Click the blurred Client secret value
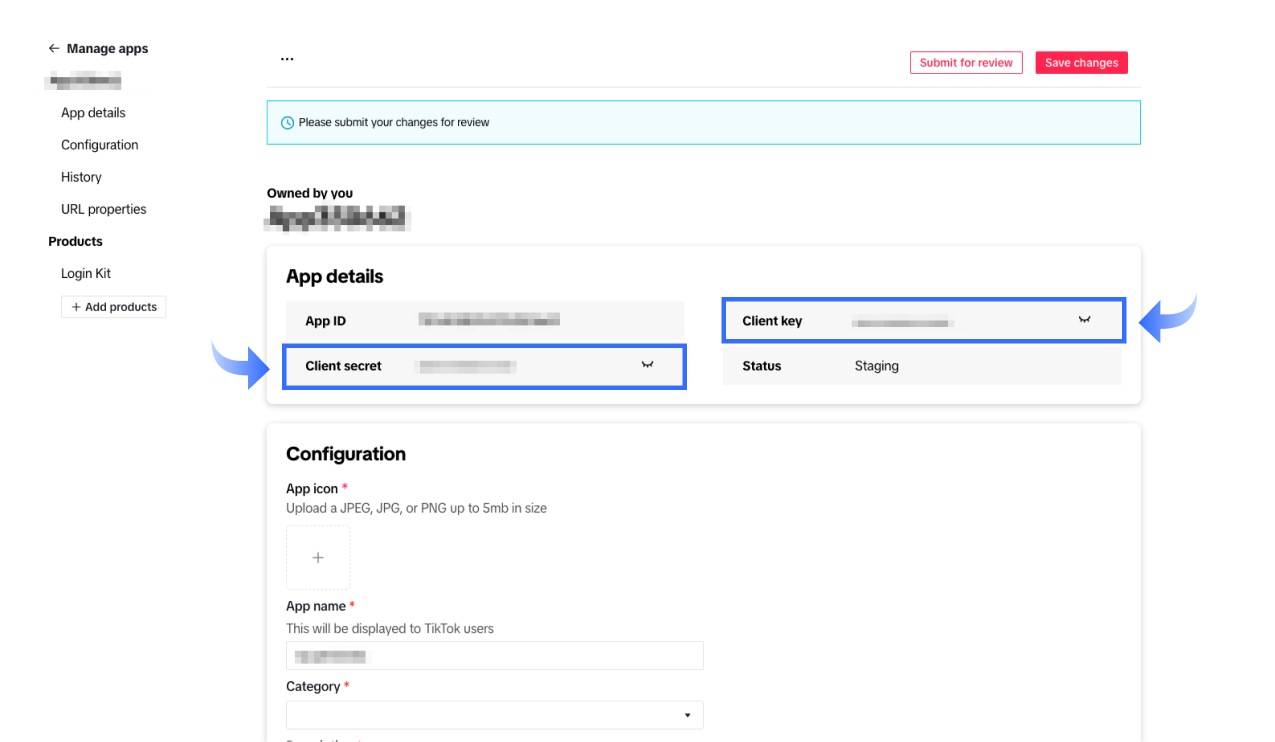Viewport: 1275px width, 742px height. pos(466,366)
